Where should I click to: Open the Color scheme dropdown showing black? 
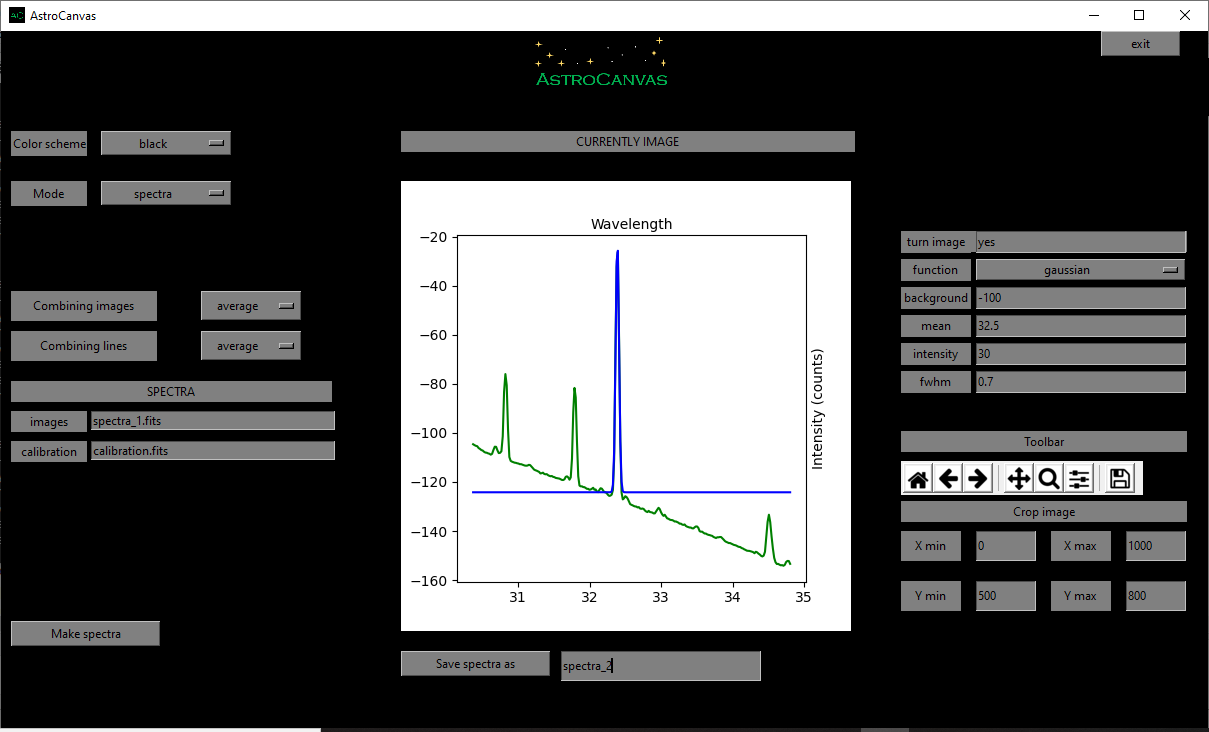[x=166, y=143]
